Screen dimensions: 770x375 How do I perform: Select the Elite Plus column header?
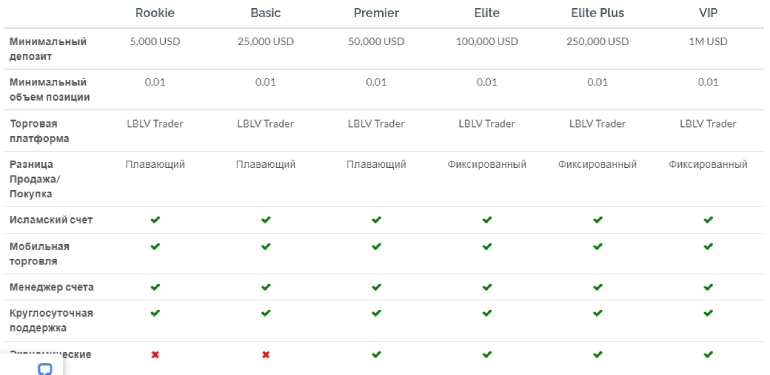597,13
